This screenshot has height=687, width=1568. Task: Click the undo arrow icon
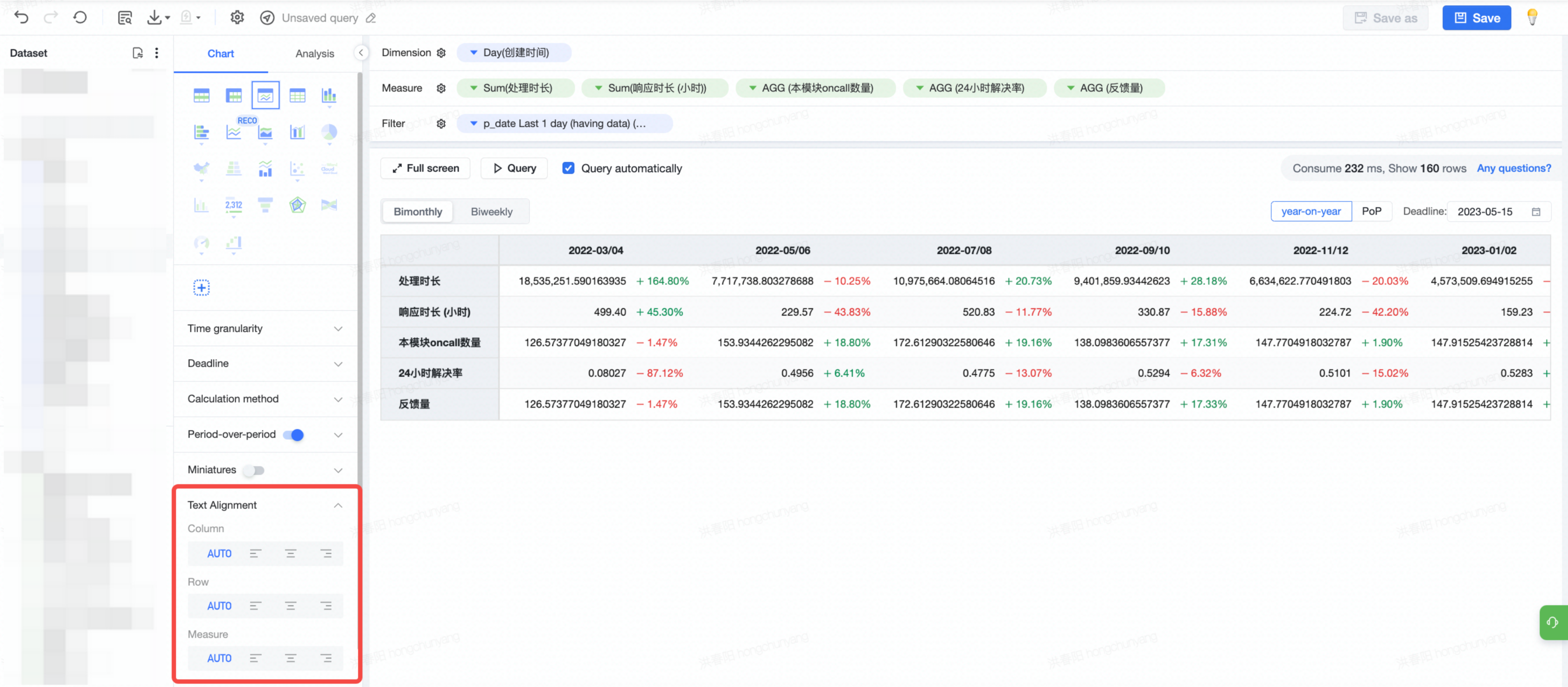point(21,18)
